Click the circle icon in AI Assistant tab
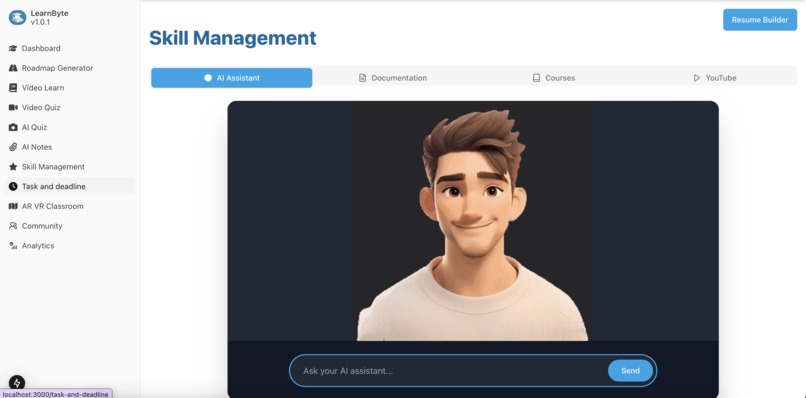This screenshot has width=806, height=398. pos(208,78)
